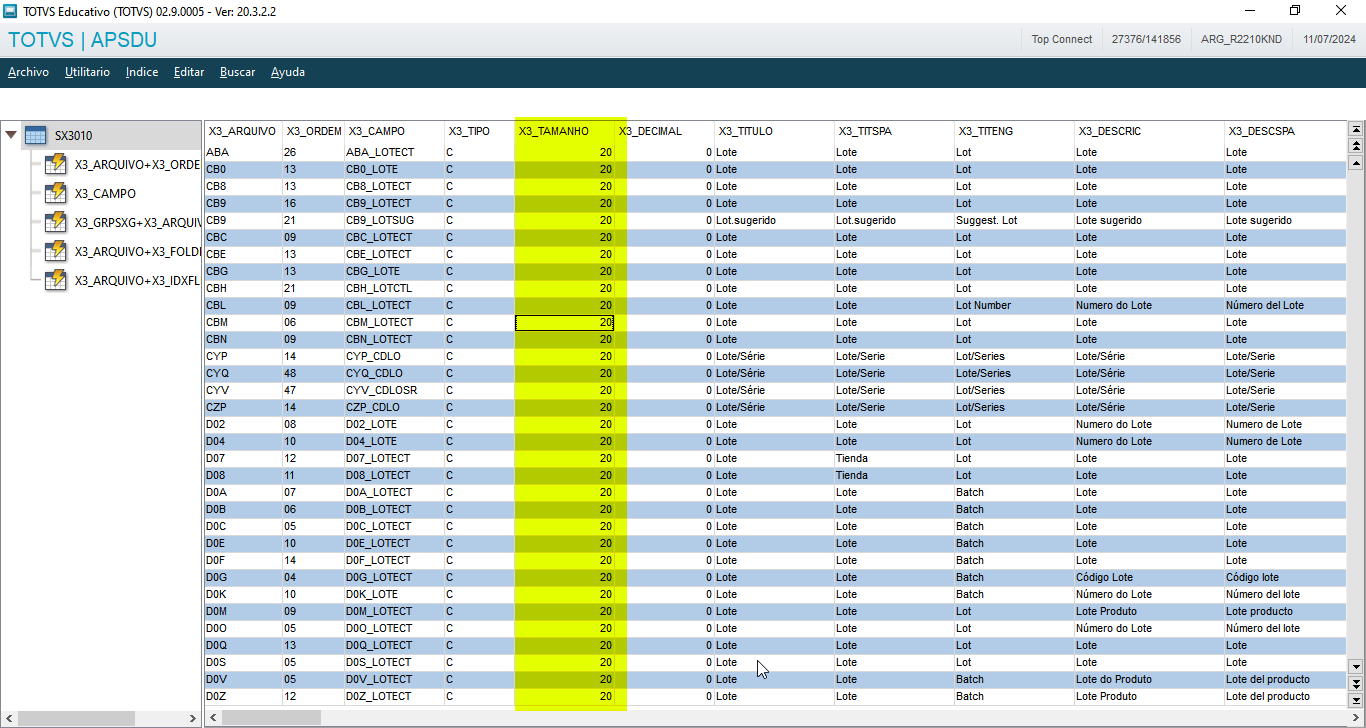Select the CBM row tamanho cell

tap(564, 322)
